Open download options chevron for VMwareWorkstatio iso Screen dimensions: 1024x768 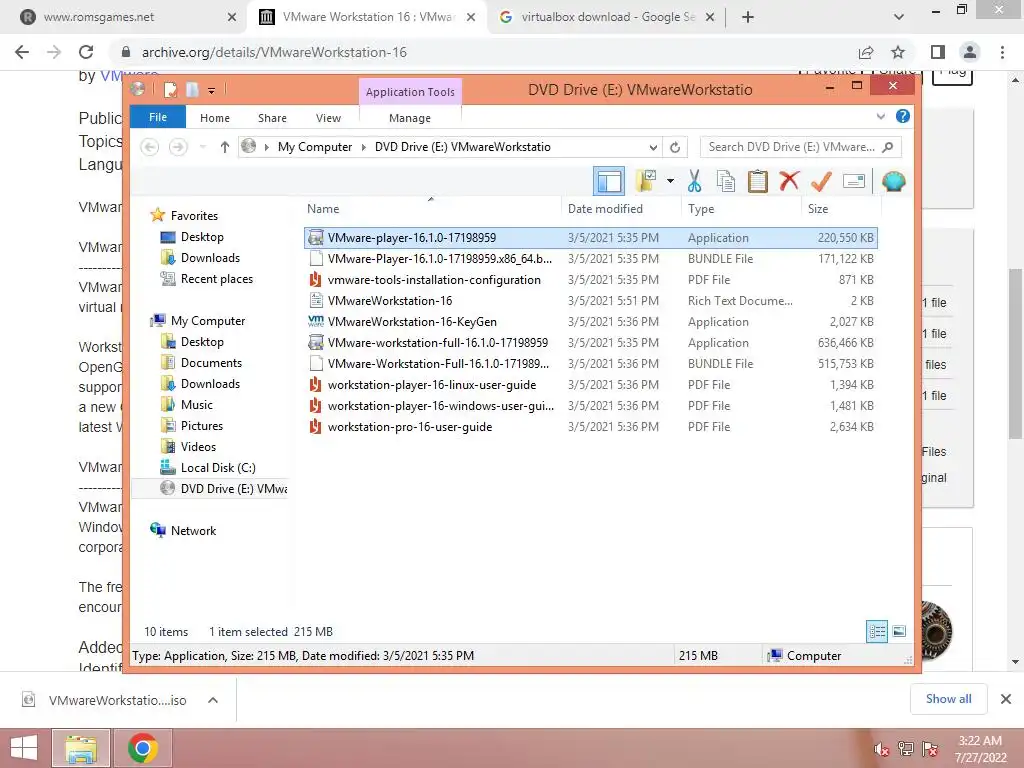coord(212,700)
